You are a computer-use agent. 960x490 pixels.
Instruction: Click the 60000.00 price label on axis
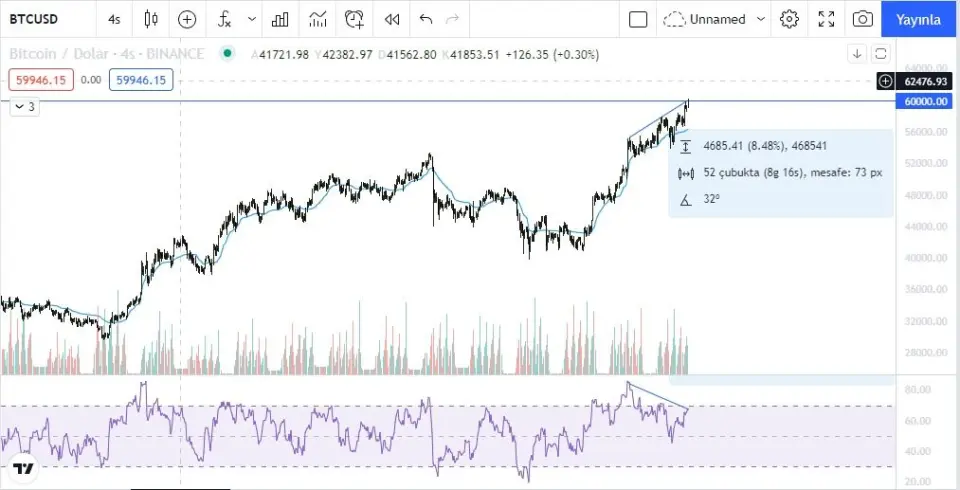[925, 102]
